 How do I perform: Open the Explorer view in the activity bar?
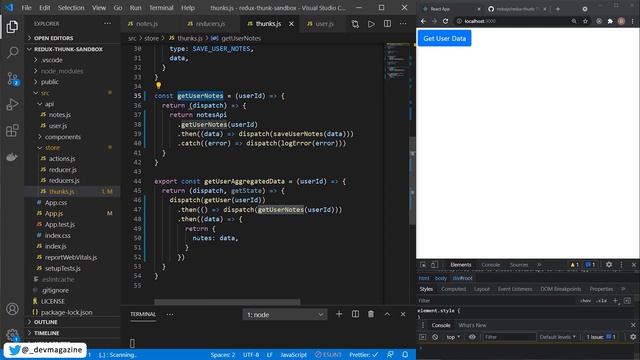(12, 27)
